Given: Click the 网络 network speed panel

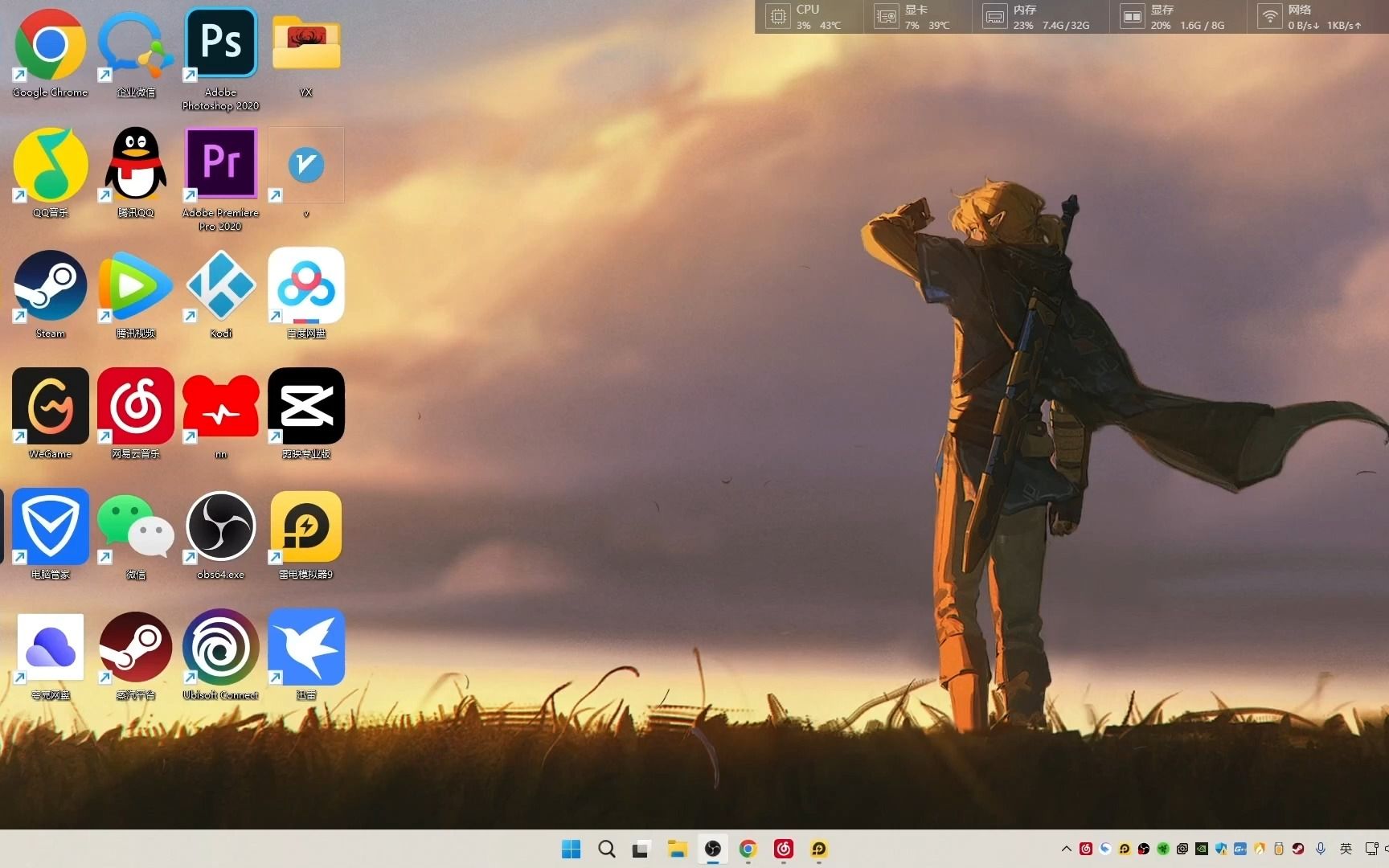Looking at the screenshot, I should pyautogui.click(x=1317, y=17).
